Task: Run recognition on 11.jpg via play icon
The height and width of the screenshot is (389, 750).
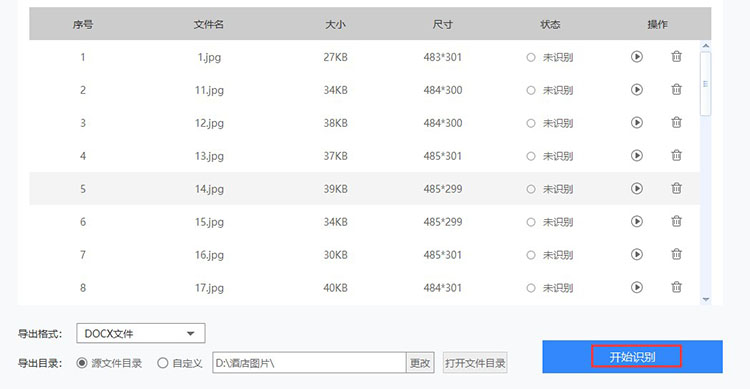Action: click(637, 90)
